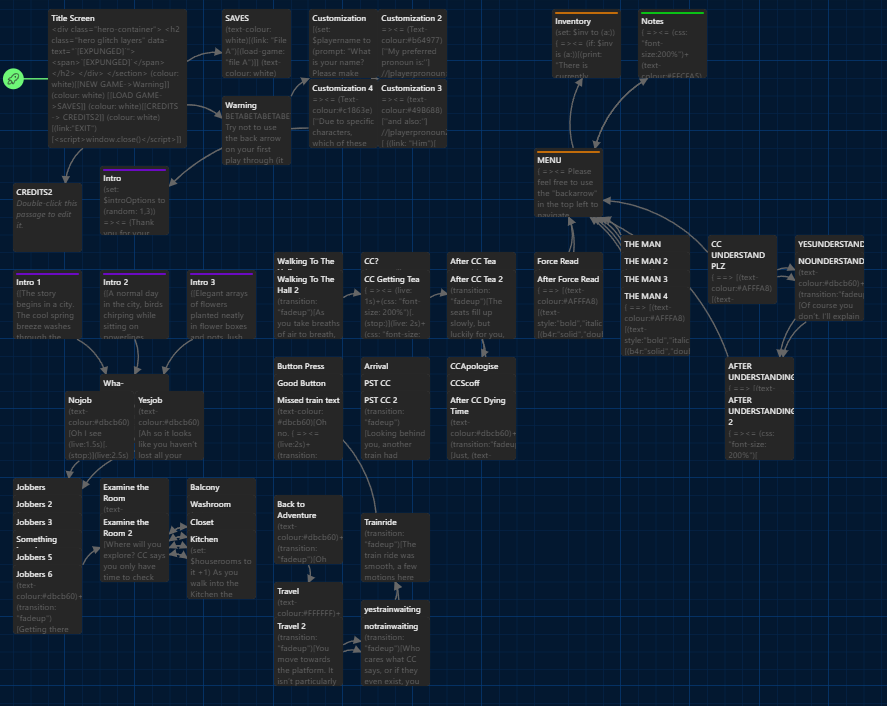Click the Yesjob passage card

point(169,426)
